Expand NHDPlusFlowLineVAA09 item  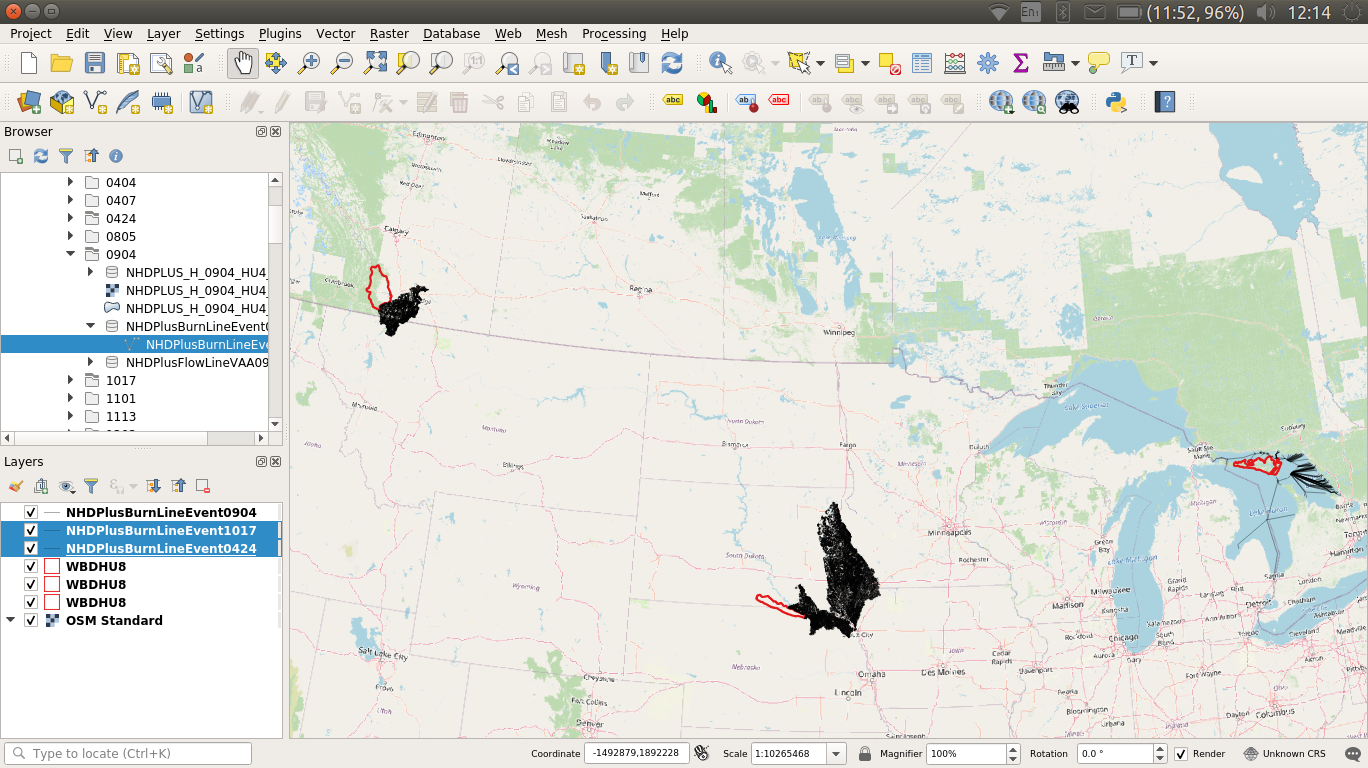coord(90,363)
